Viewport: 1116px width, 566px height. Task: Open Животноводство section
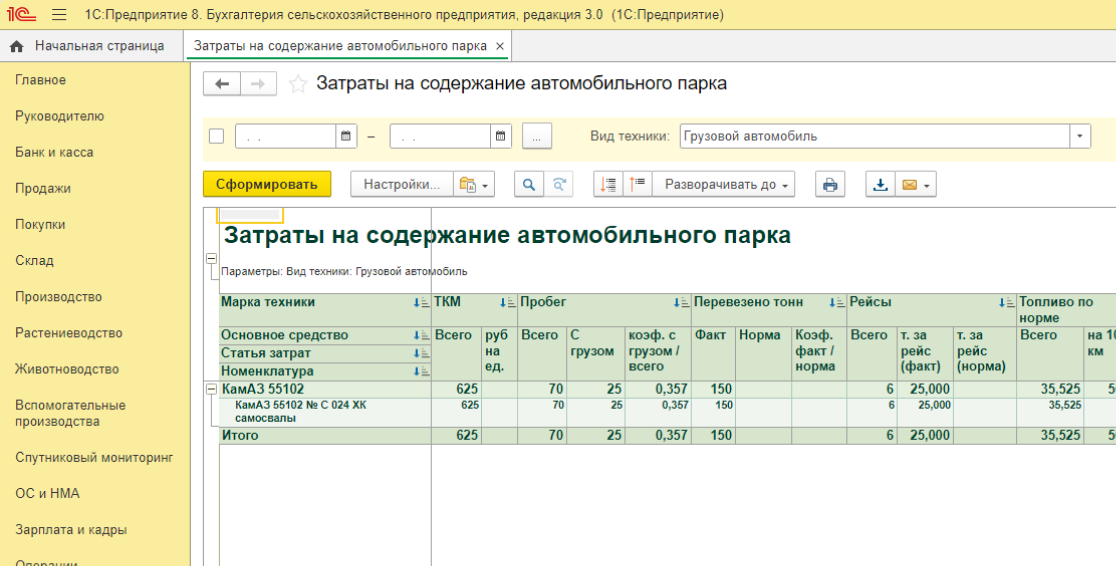[x=67, y=369]
